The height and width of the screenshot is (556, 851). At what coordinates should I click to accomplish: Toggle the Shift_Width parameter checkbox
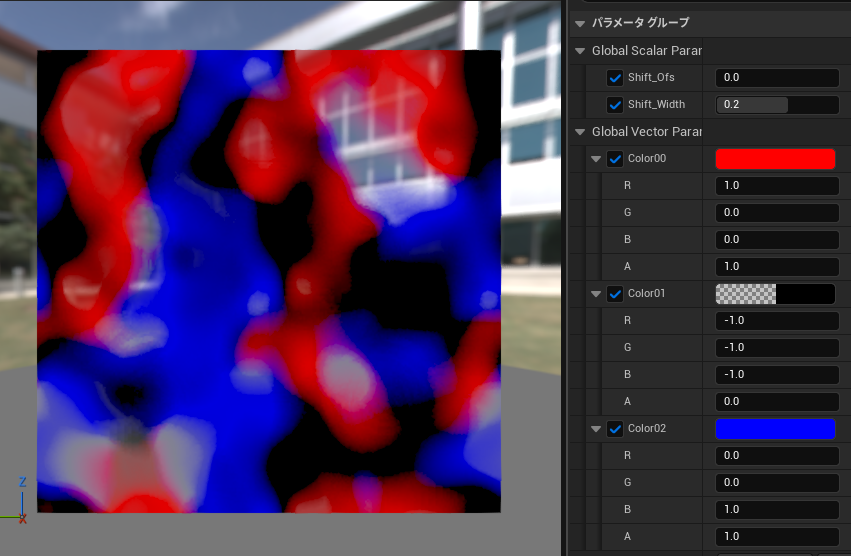[x=615, y=105]
